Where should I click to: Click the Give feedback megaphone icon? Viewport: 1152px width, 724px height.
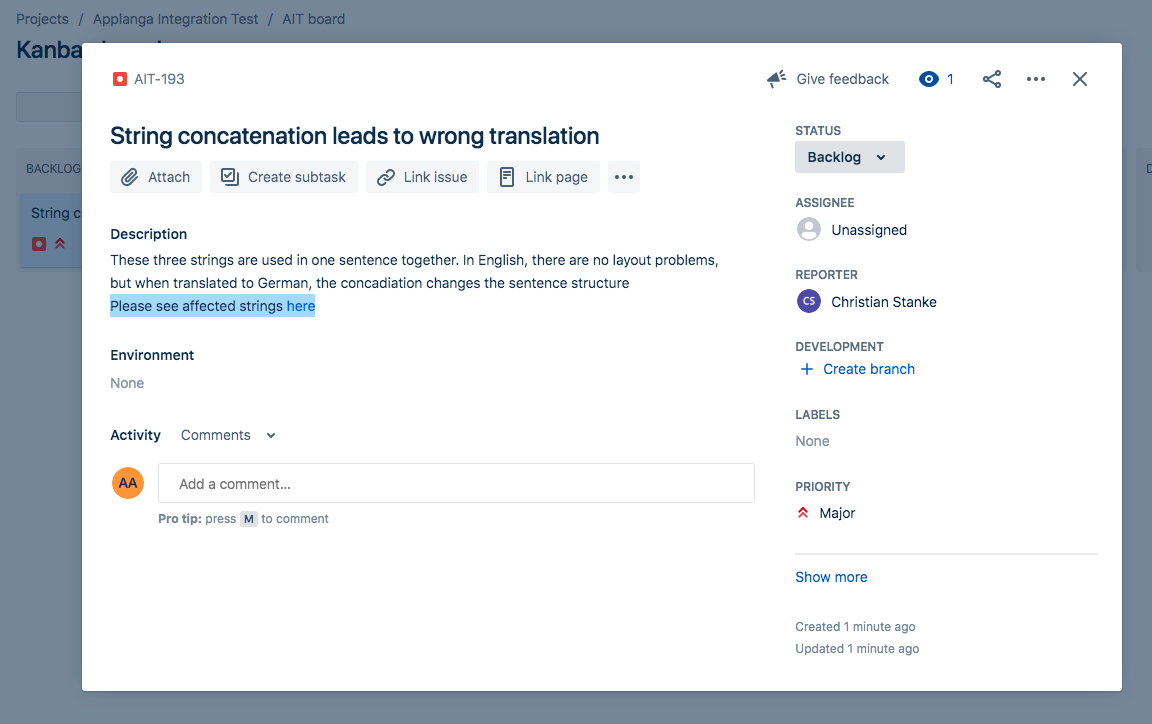(x=777, y=79)
